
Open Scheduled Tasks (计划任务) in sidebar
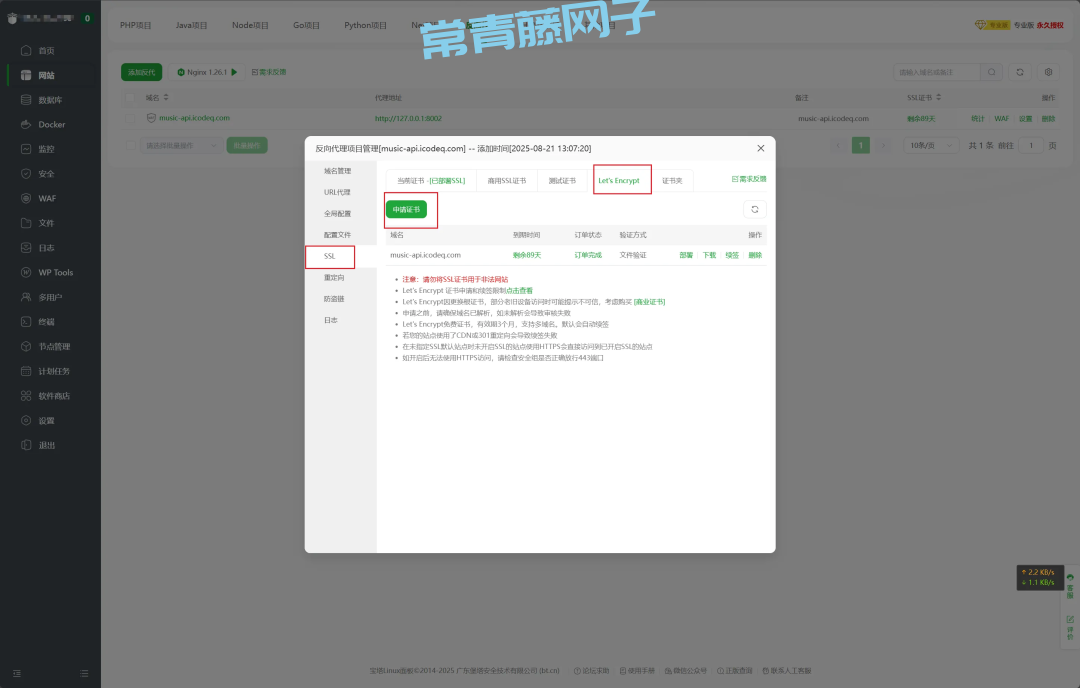pos(54,371)
